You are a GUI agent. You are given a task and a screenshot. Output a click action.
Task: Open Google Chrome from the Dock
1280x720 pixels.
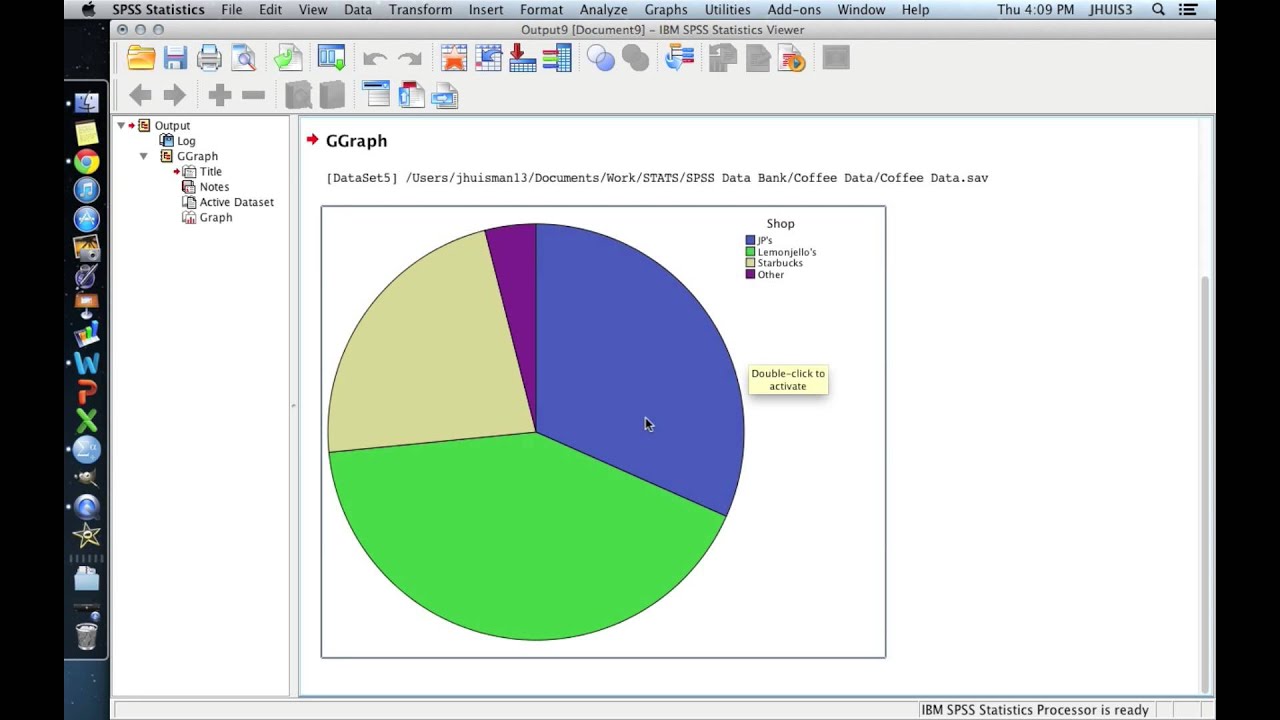pos(87,161)
